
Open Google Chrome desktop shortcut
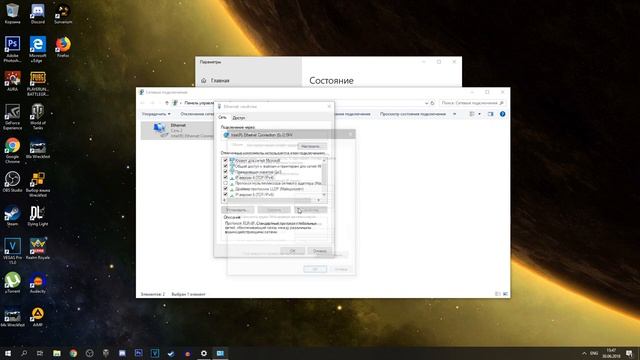[12, 150]
